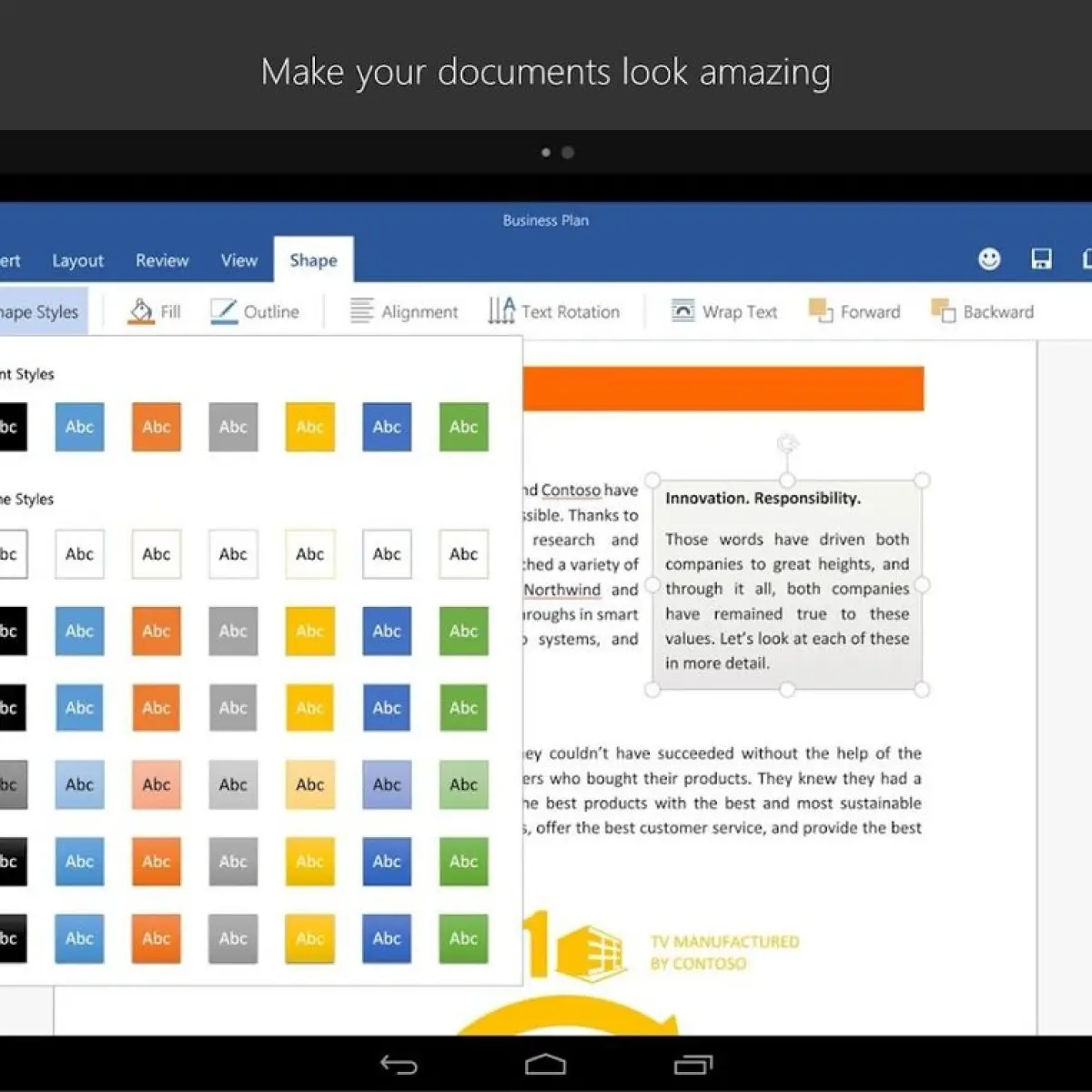This screenshot has width=1092, height=1092.
Task: Pick the pastel light blue Abc style
Action: pyautogui.click(x=79, y=784)
